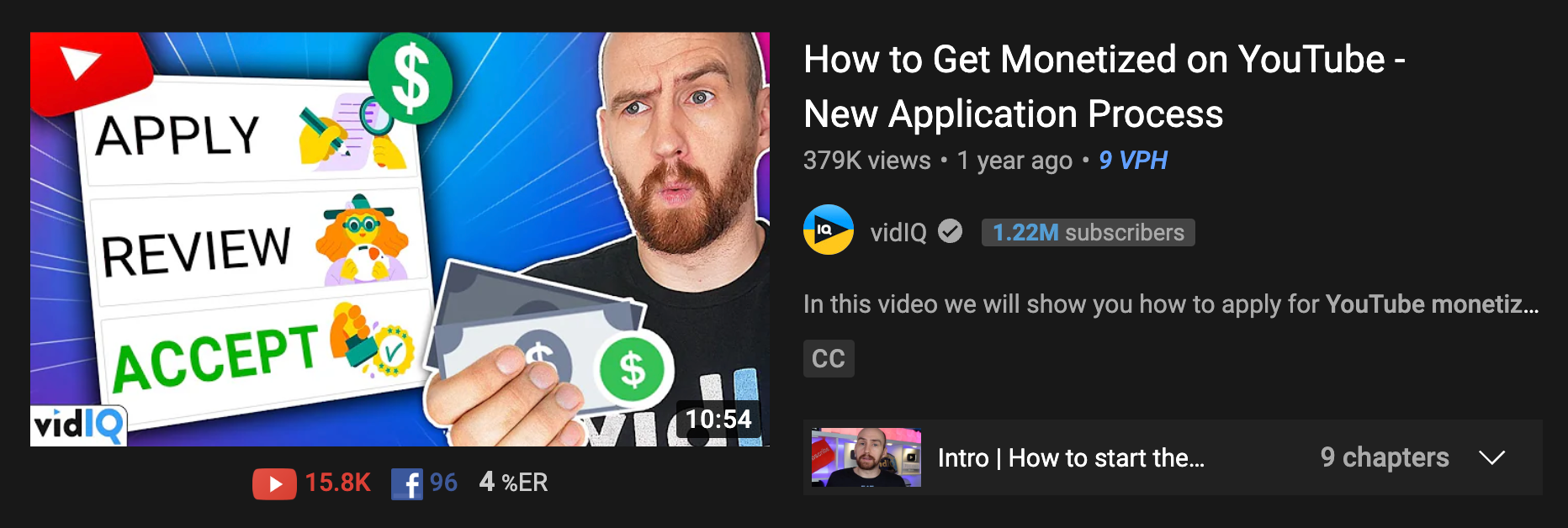Screen dimensions: 1568x528
Task: Click the Facebook shares icon
Action: point(406,483)
